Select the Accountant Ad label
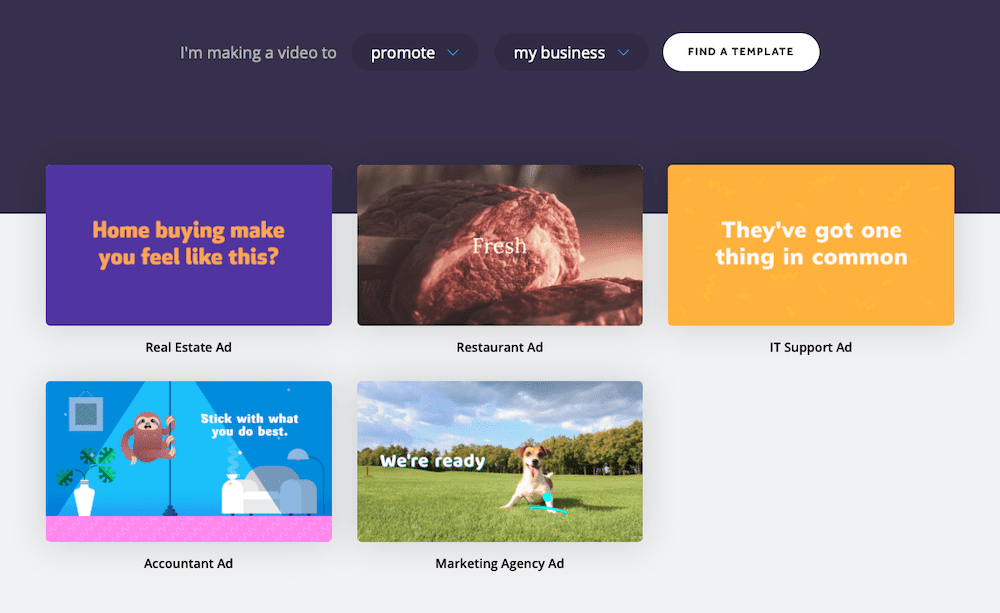 click(x=188, y=563)
